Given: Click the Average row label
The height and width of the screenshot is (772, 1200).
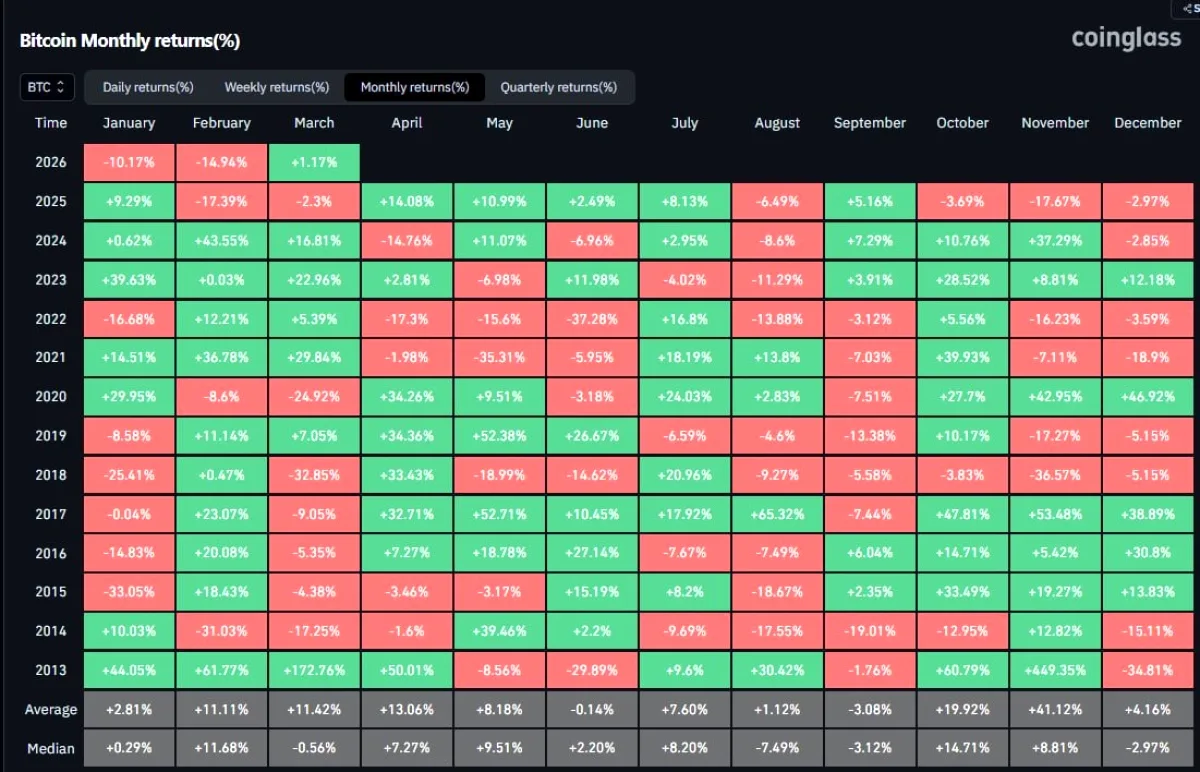Looking at the screenshot, I should pos(51,710).
